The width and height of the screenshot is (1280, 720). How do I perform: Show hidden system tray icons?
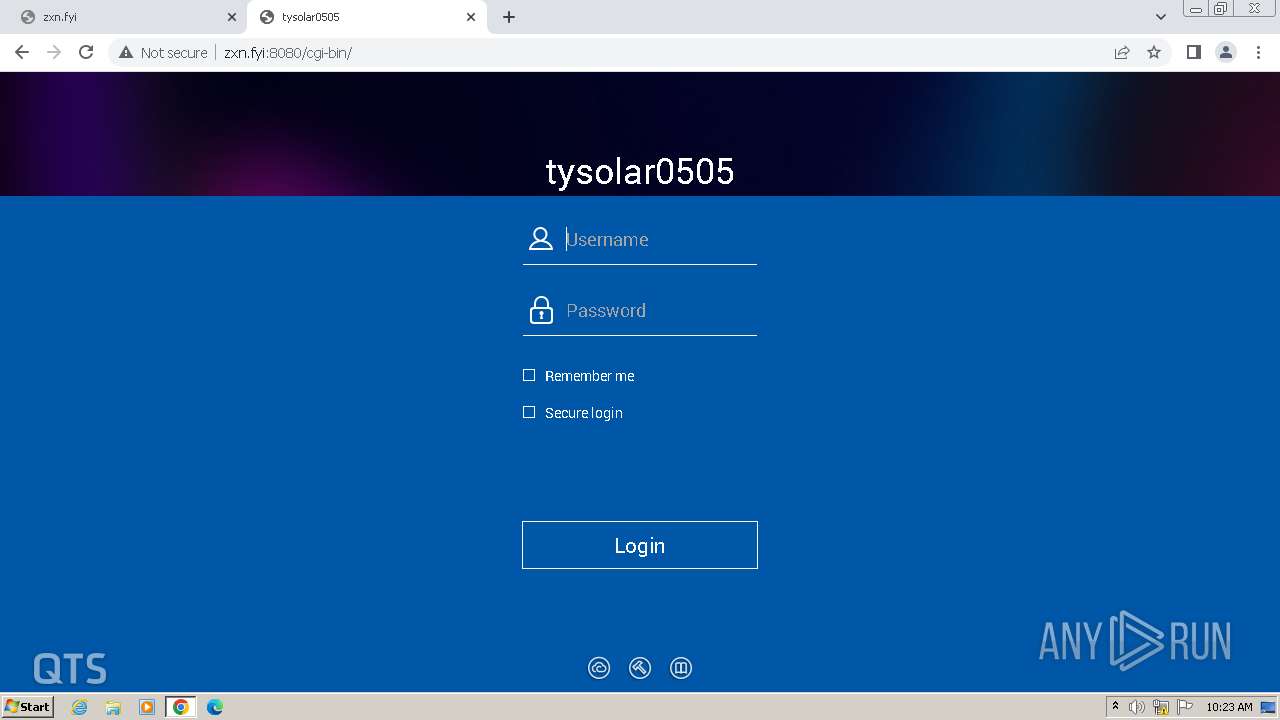[1115, 707]
